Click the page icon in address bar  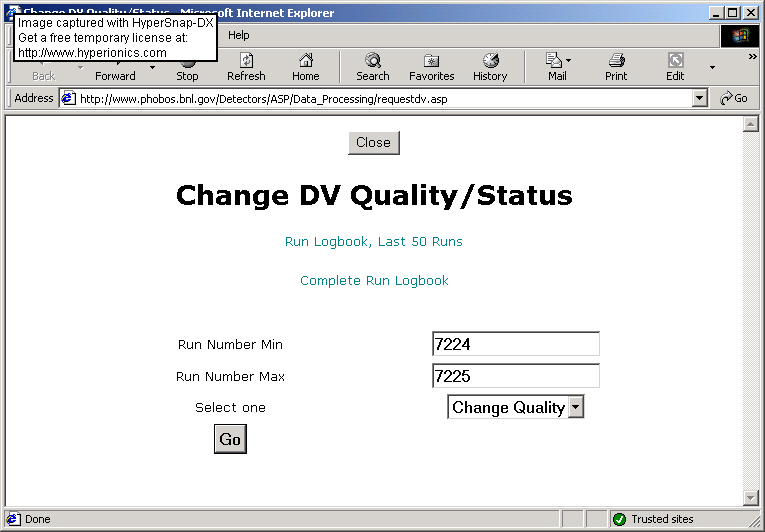point(68,98)
